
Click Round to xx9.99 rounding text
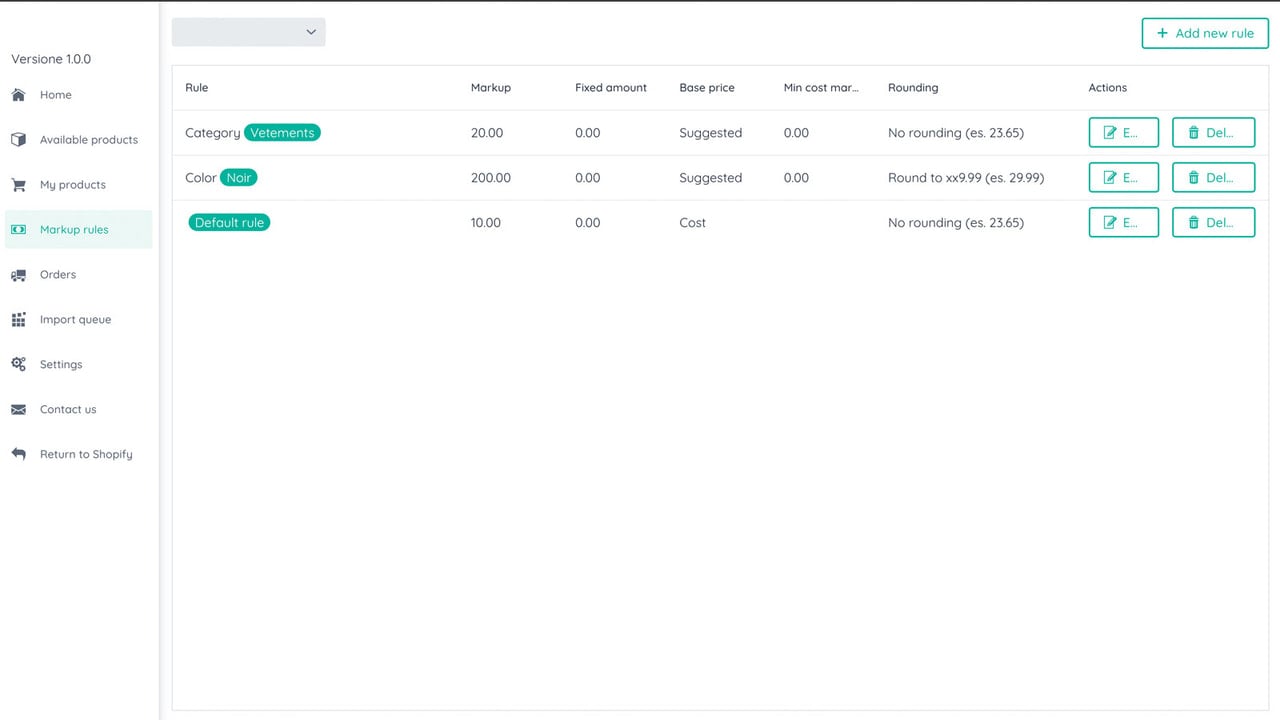coord(966,178)
